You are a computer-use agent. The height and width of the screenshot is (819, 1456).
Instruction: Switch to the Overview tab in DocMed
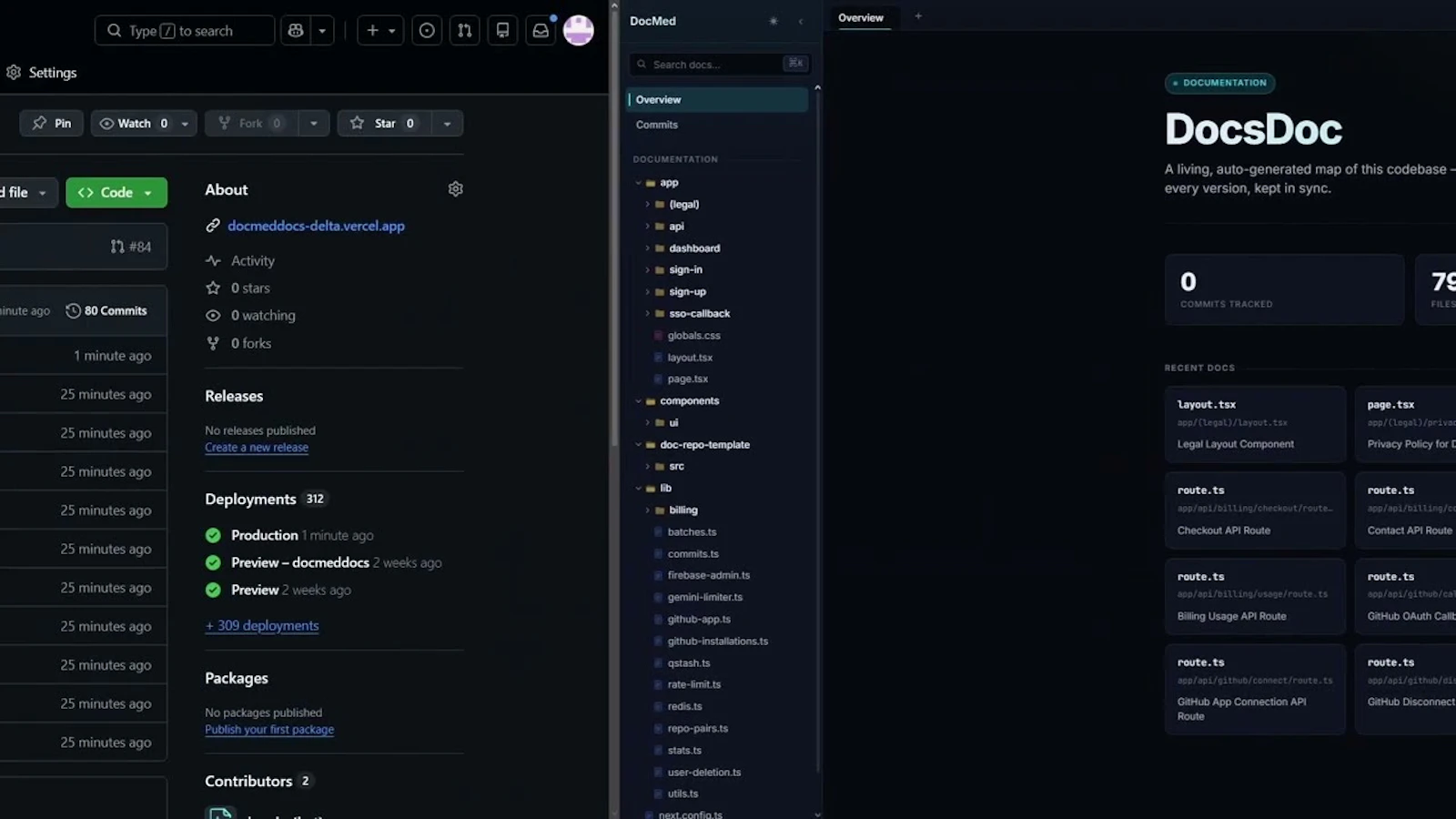pyautogui.click(x=861, y=18)
